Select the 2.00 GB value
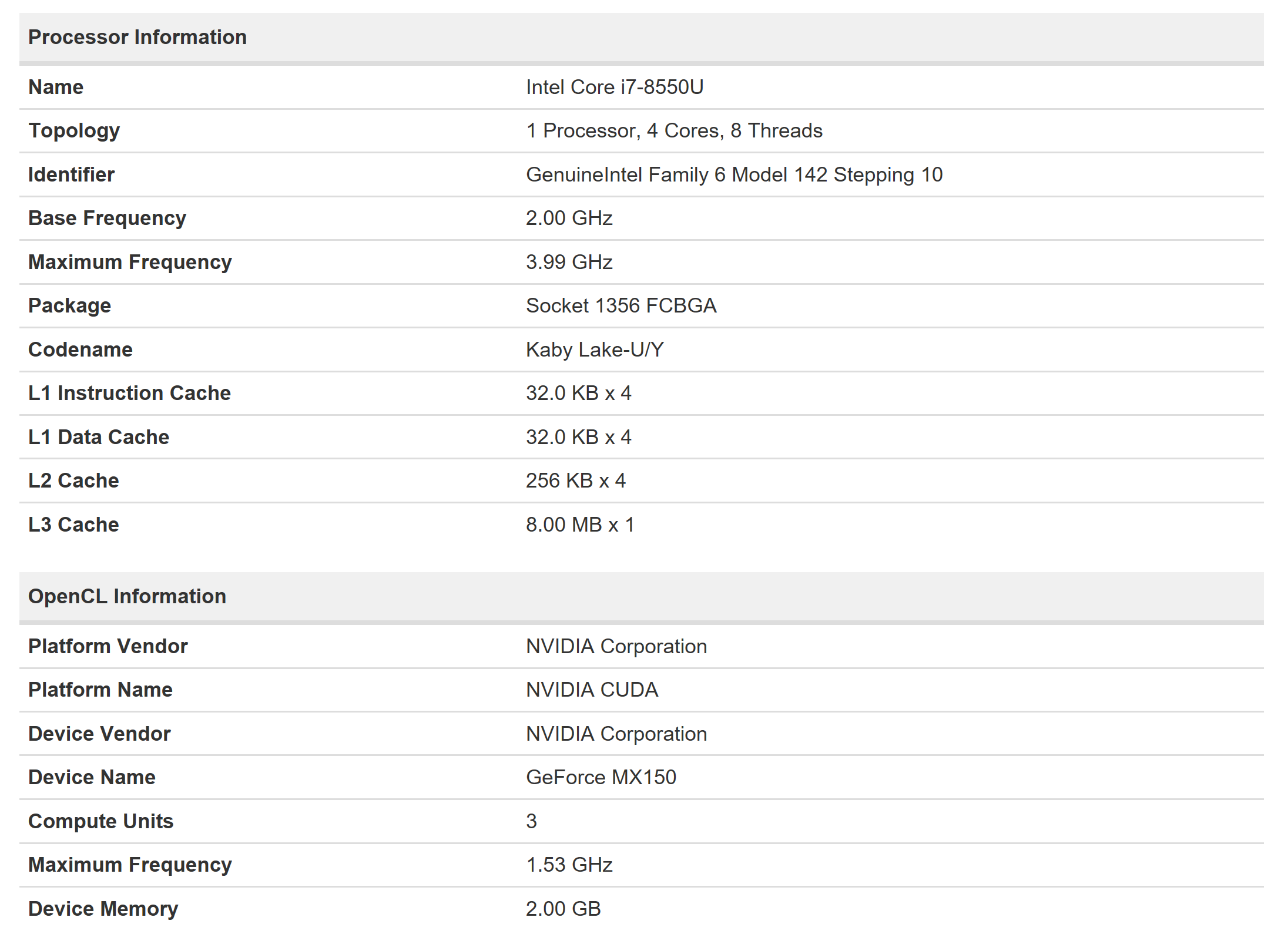The image size is (1288, 951). point(563,909)
